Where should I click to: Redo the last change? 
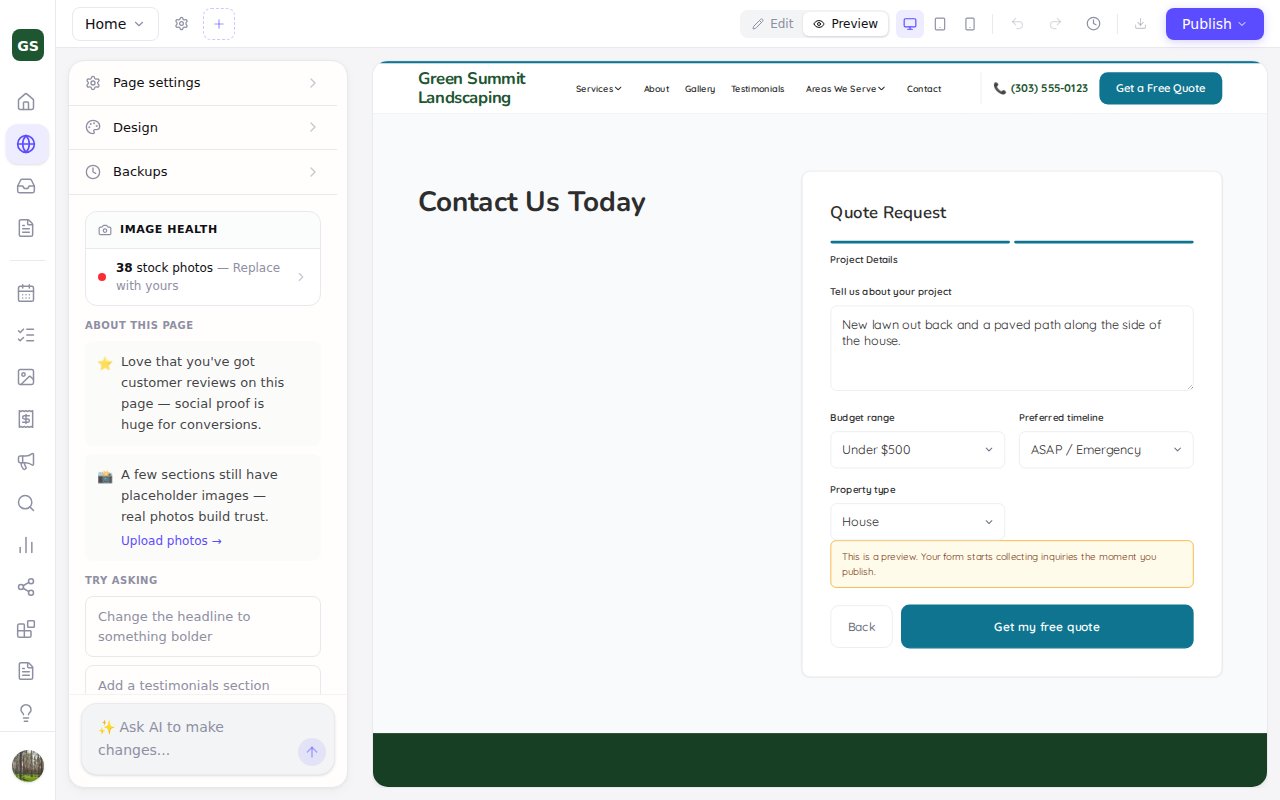(x=1055, y=24)
